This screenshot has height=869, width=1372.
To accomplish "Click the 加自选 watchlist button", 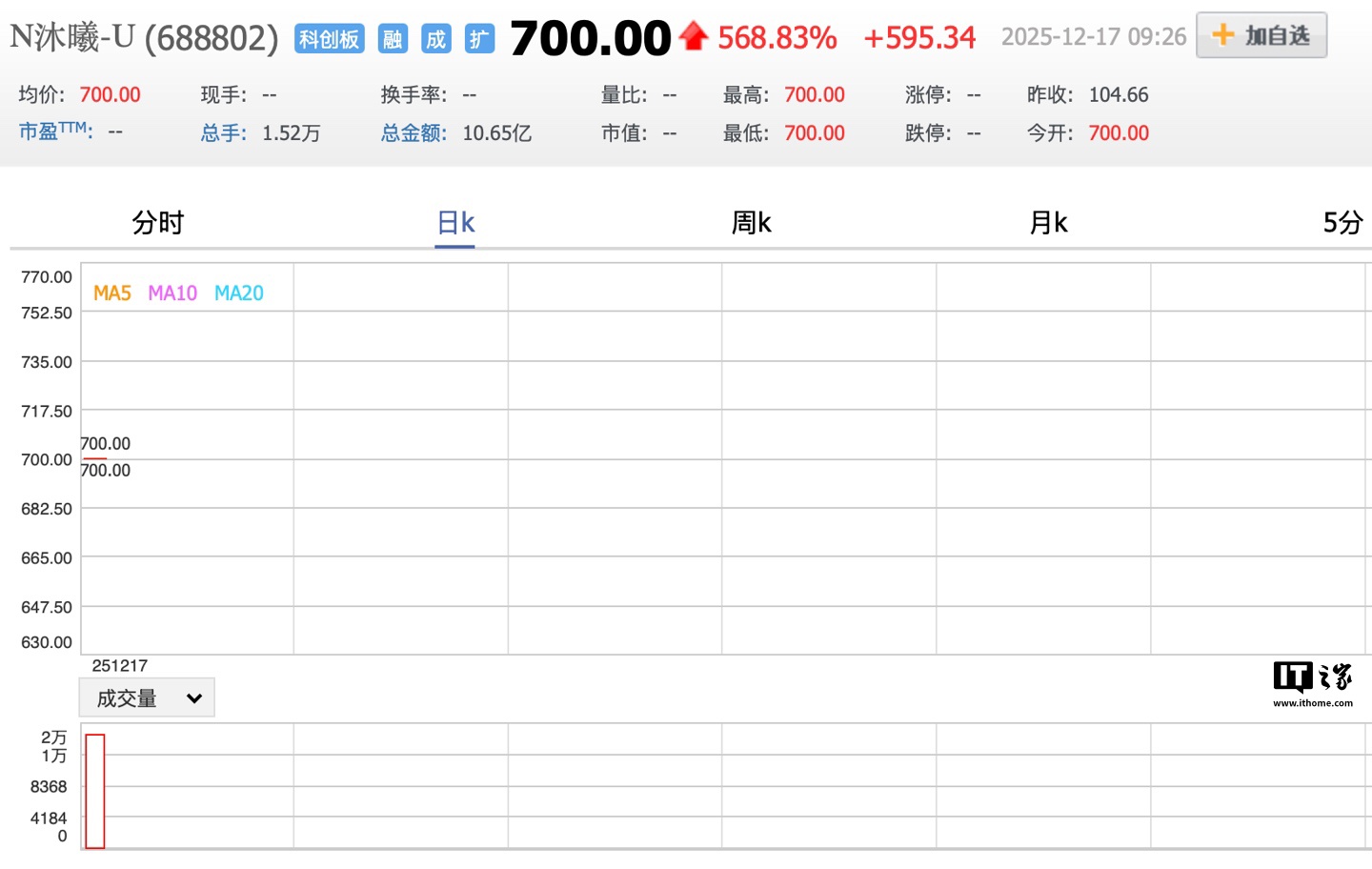I will (x=1261, y=33).
